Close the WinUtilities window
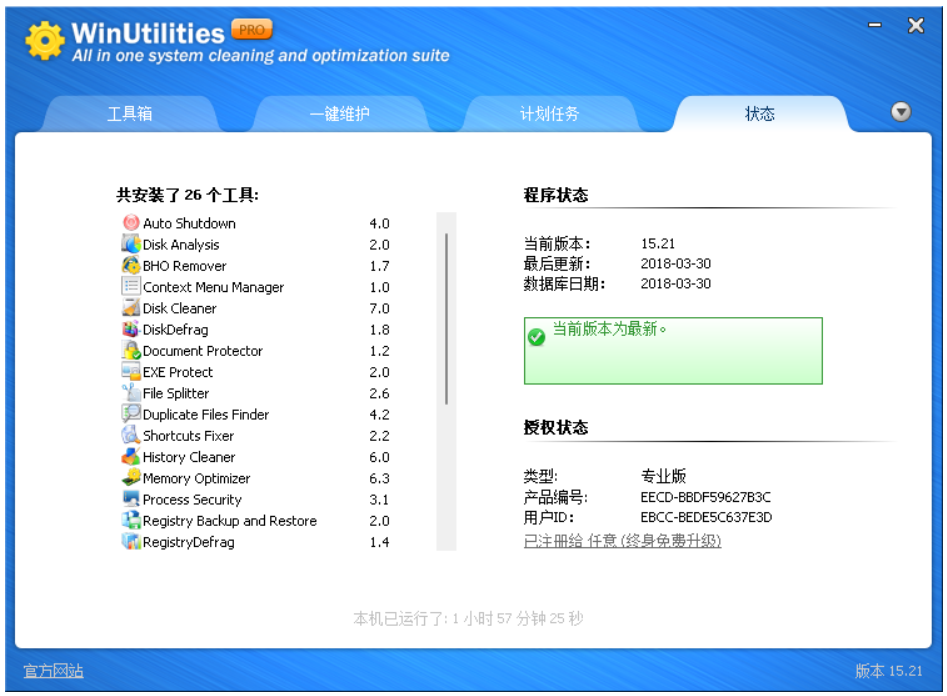 click(x=916, y=25)
